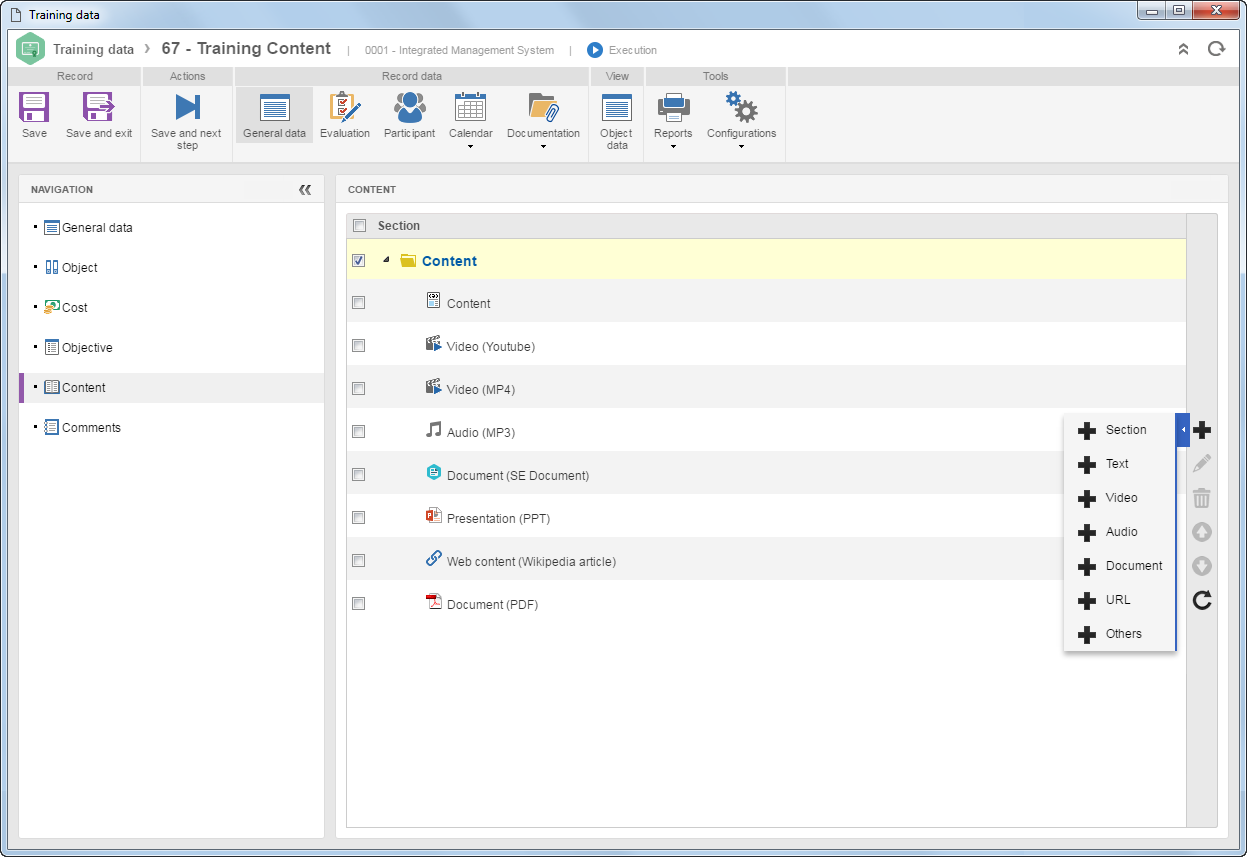Select the Presentation (PPT) row
The height and width of the screenshot is (857, 1247).
pyautogui.click(x=766, y=518)
